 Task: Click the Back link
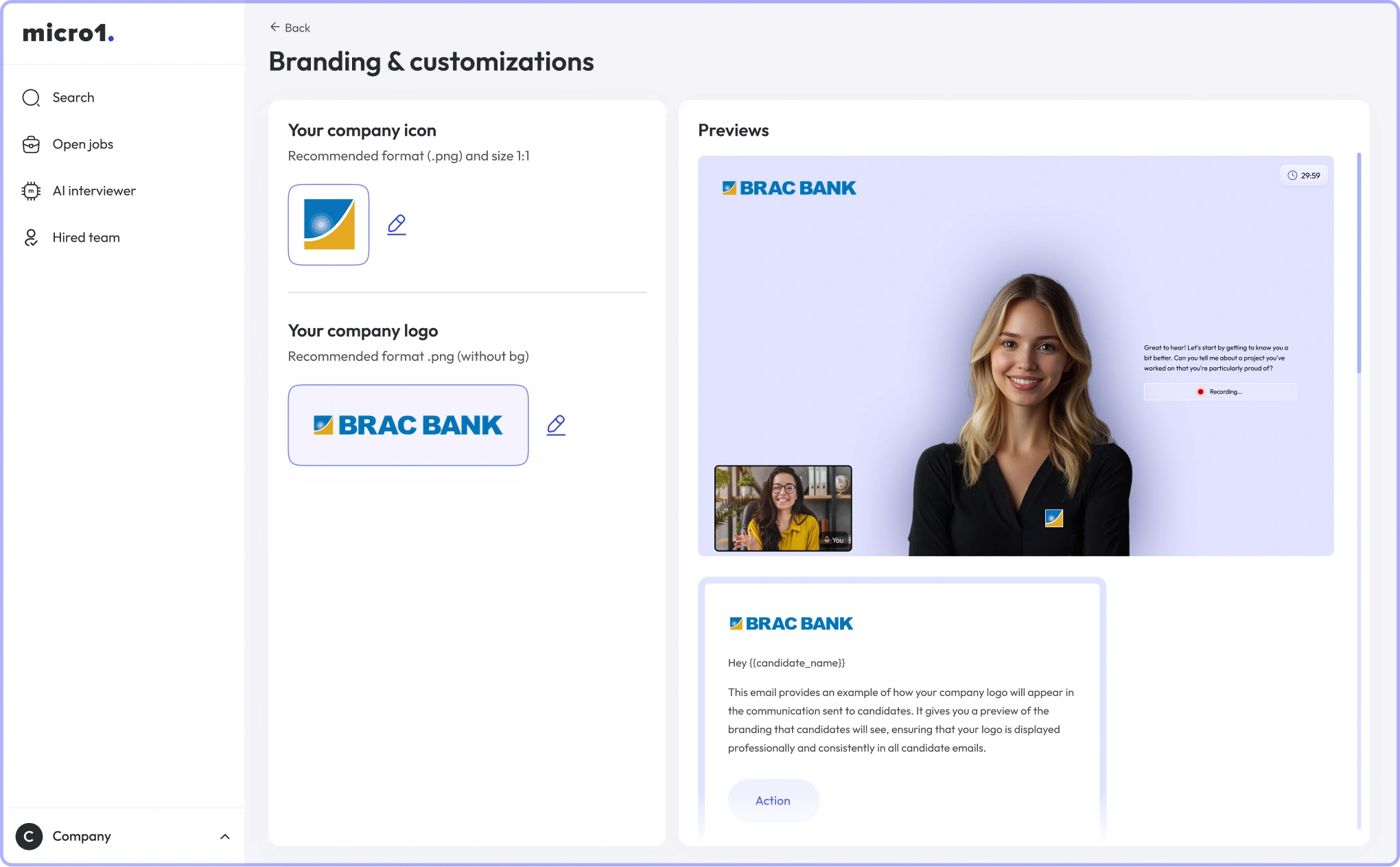[290, 27]
